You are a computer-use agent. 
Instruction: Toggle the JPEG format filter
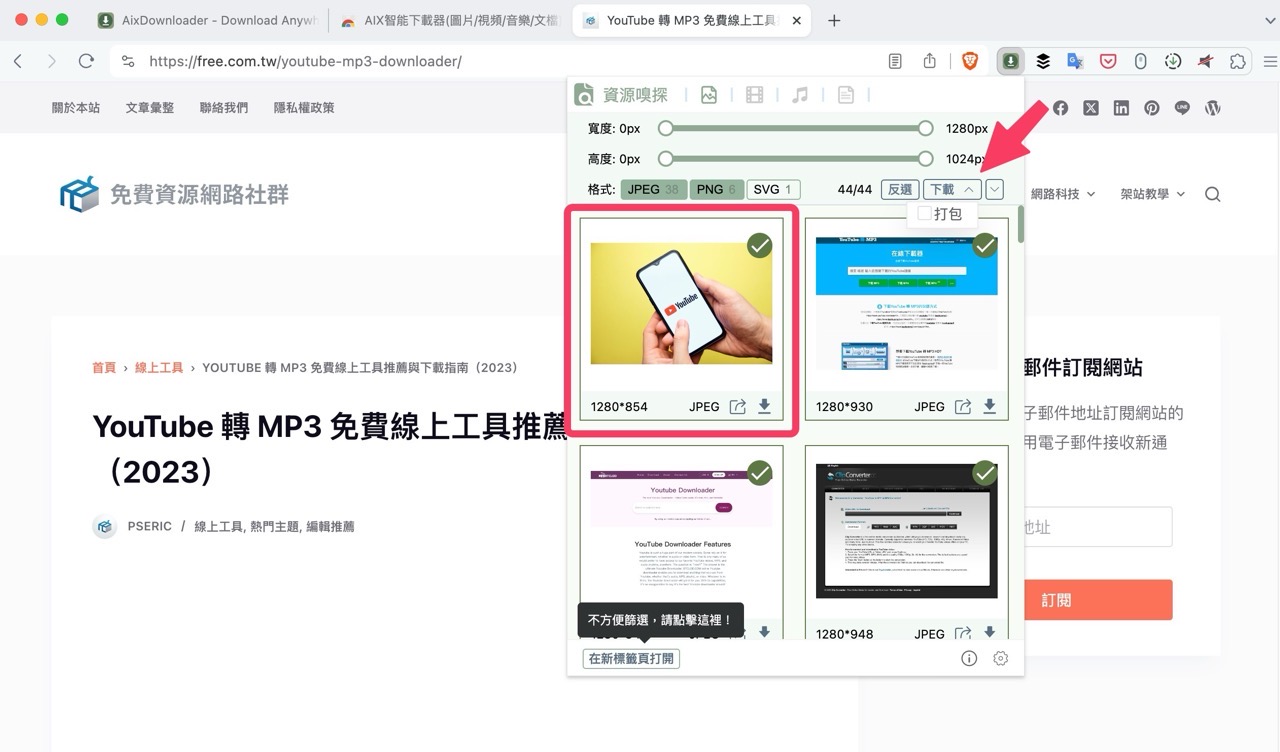coord(653,189)
